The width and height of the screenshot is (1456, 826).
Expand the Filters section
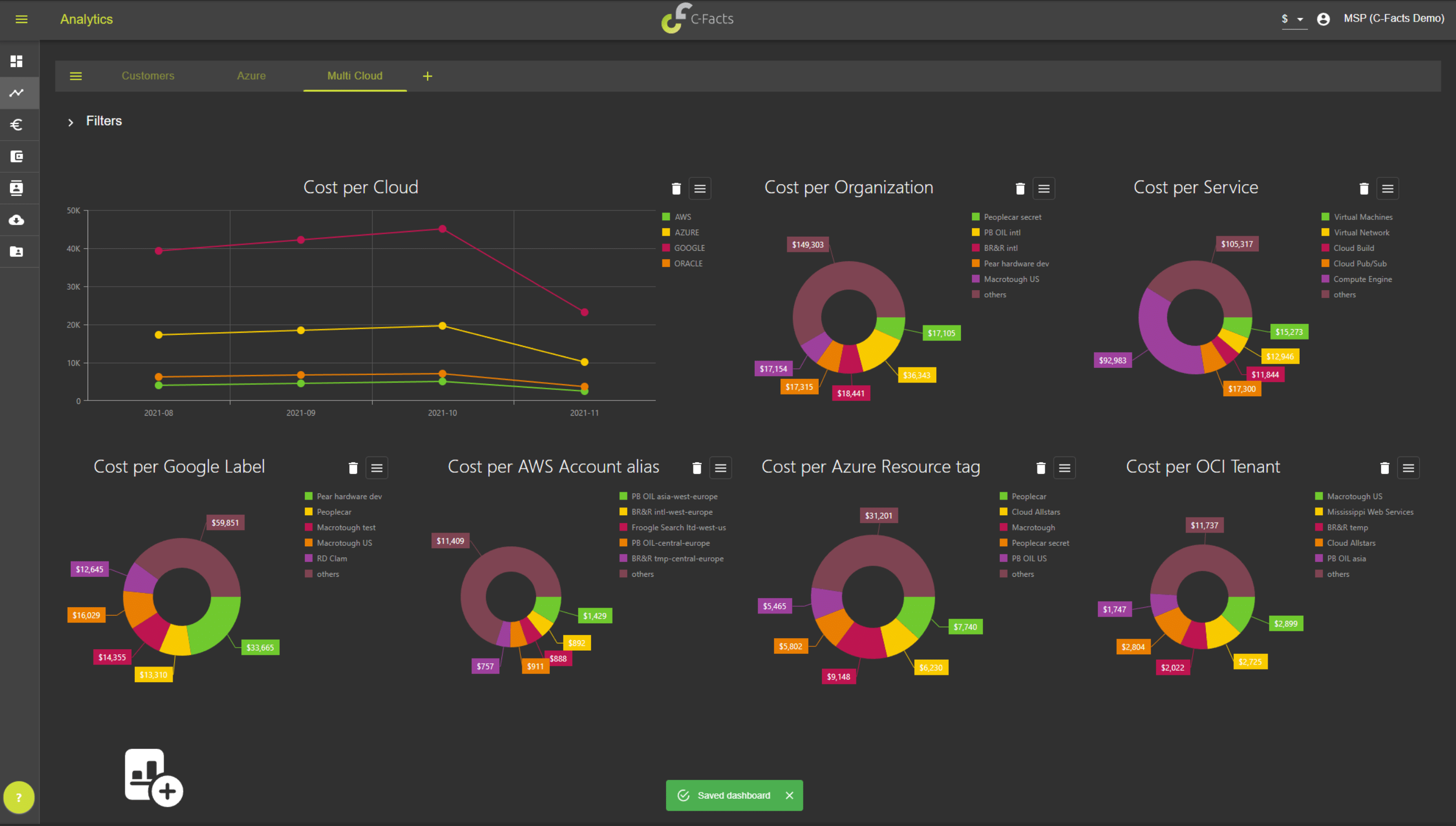71,120
